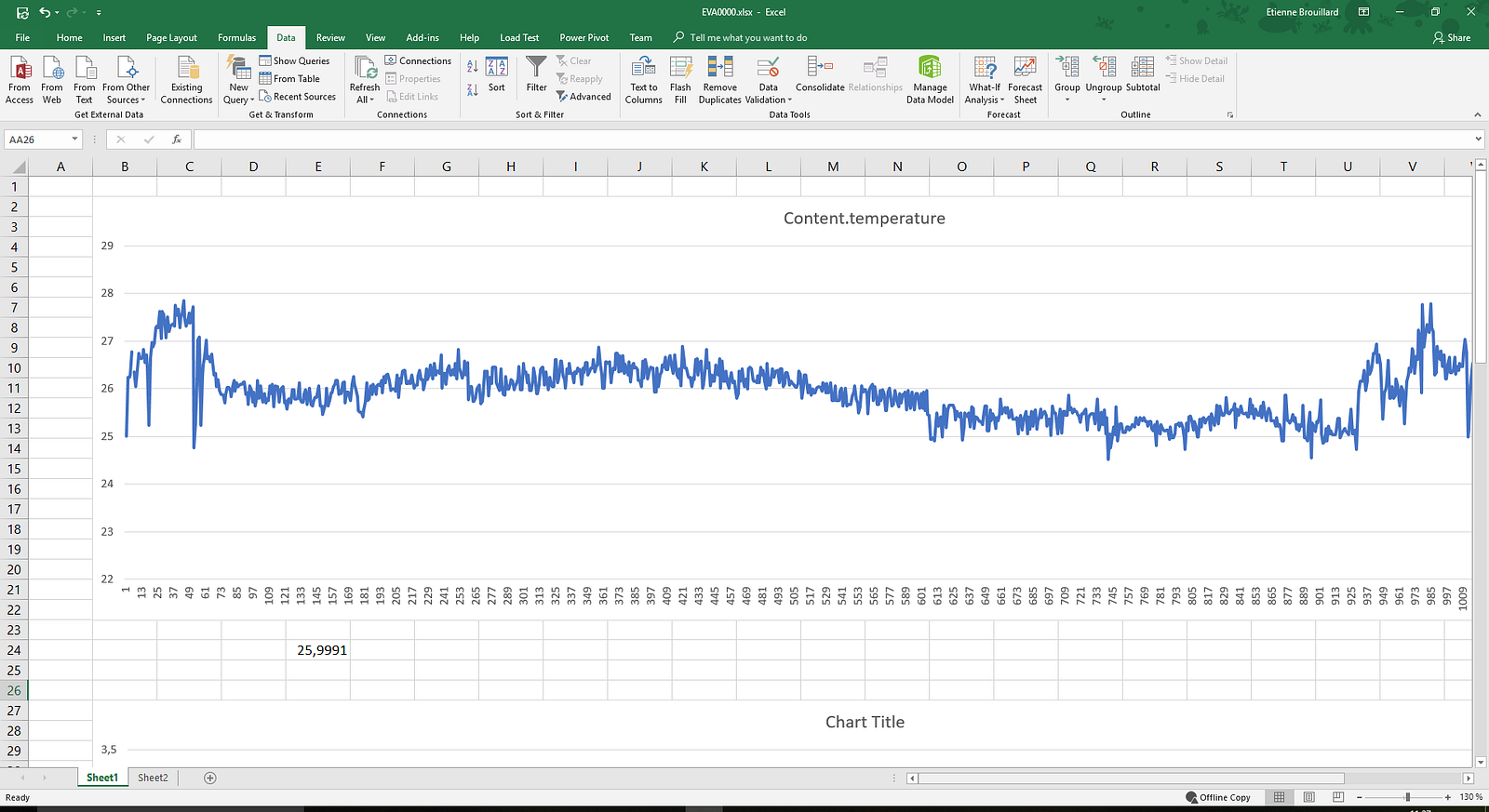
Task: Open Manage Data Model
Action: [x=930, y=68]
